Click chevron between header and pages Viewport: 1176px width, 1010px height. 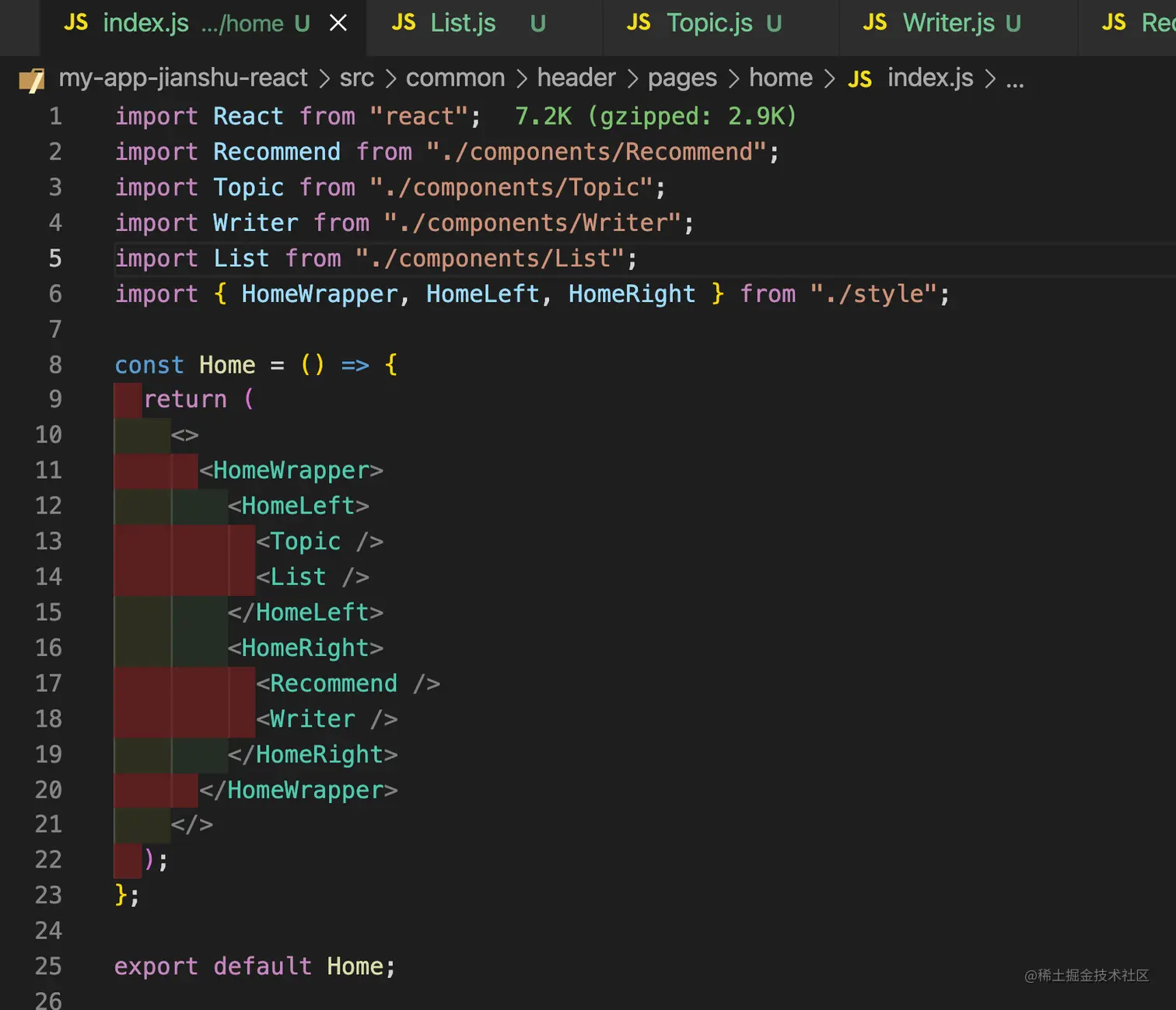(632, 79)
